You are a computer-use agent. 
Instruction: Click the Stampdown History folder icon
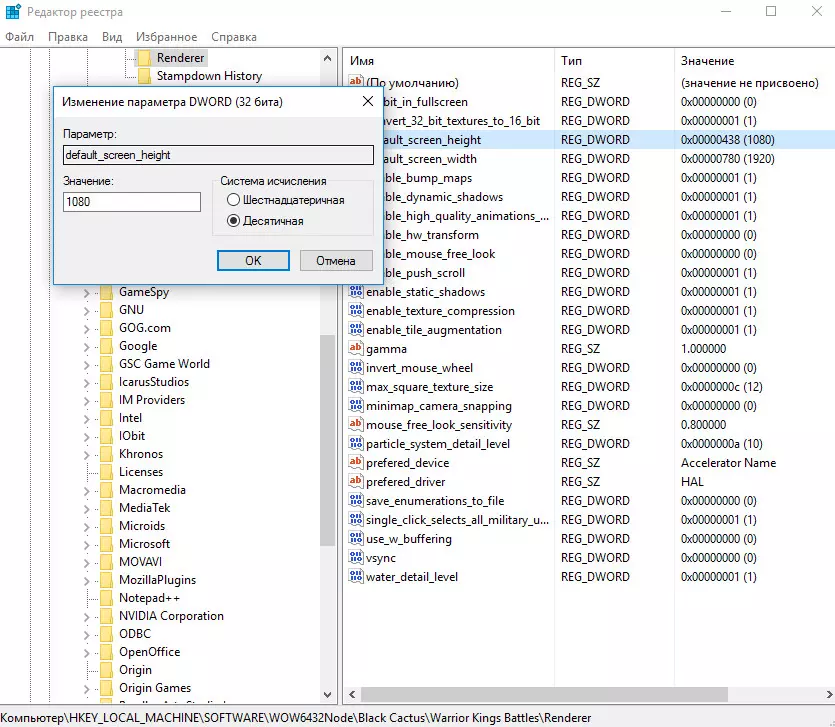point(144,76)
